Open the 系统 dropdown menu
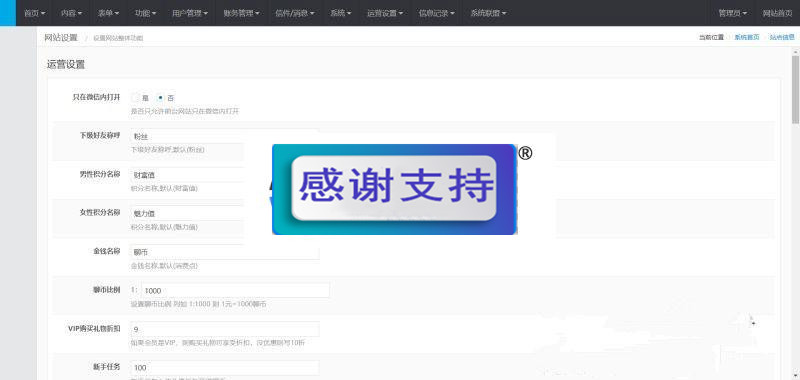The height and width of the screenshot is (380, 800). point(340,13)
